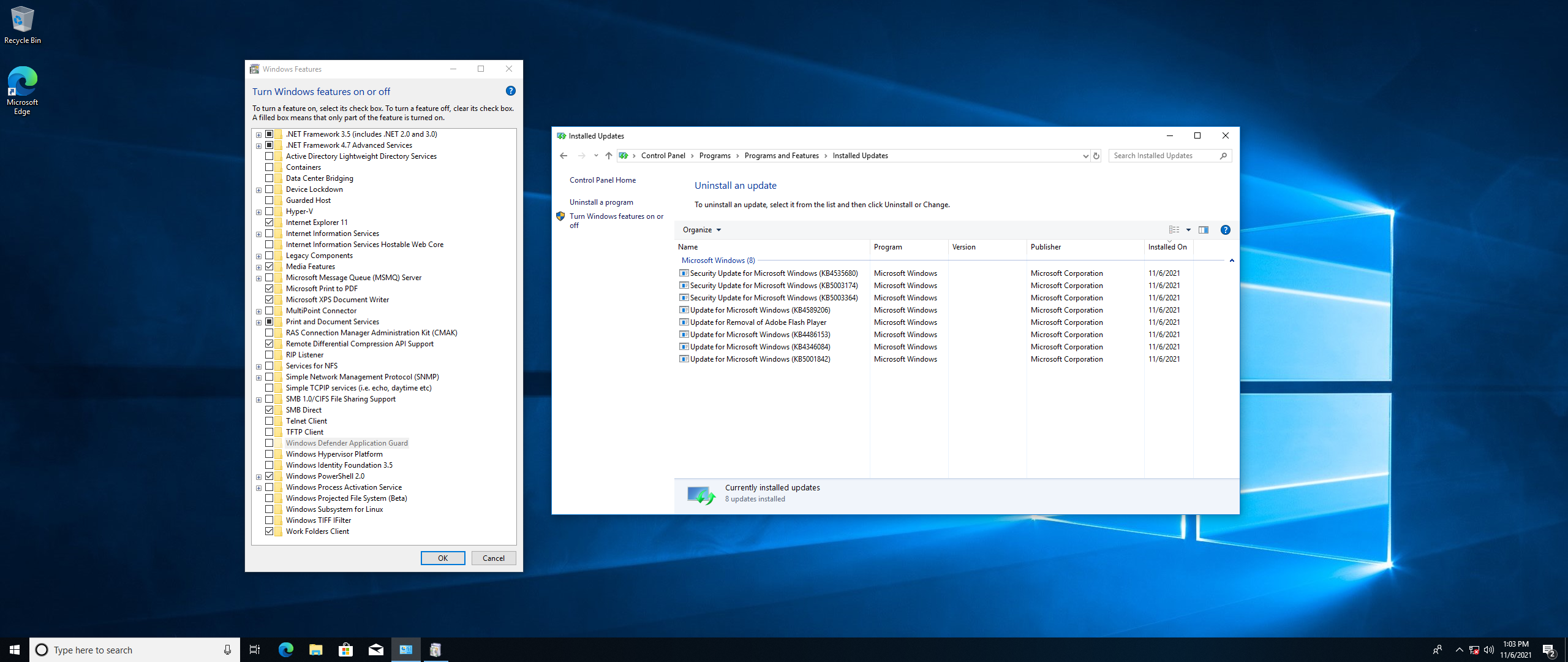The image size is (1568, 662).
Task: Uncheck SMB Direct feature
Action: [x=269, y=410]
